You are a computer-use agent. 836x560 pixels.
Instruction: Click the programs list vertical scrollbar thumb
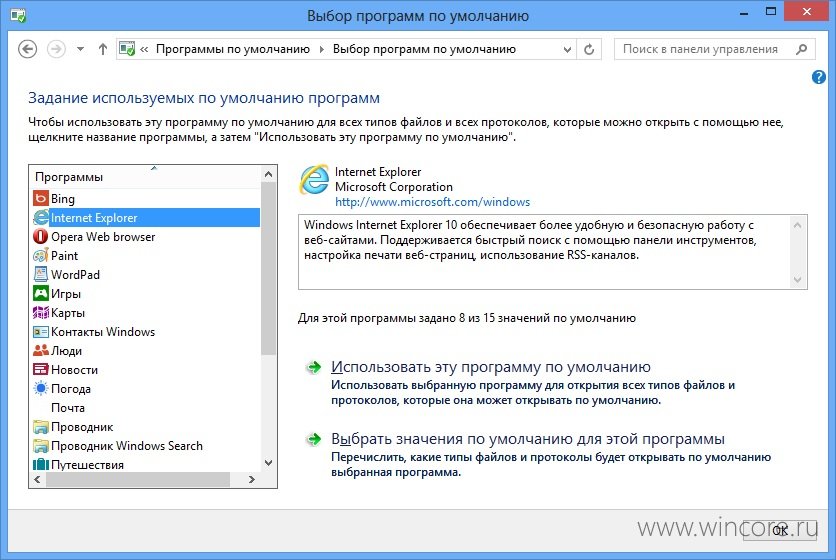click(269, 268)
